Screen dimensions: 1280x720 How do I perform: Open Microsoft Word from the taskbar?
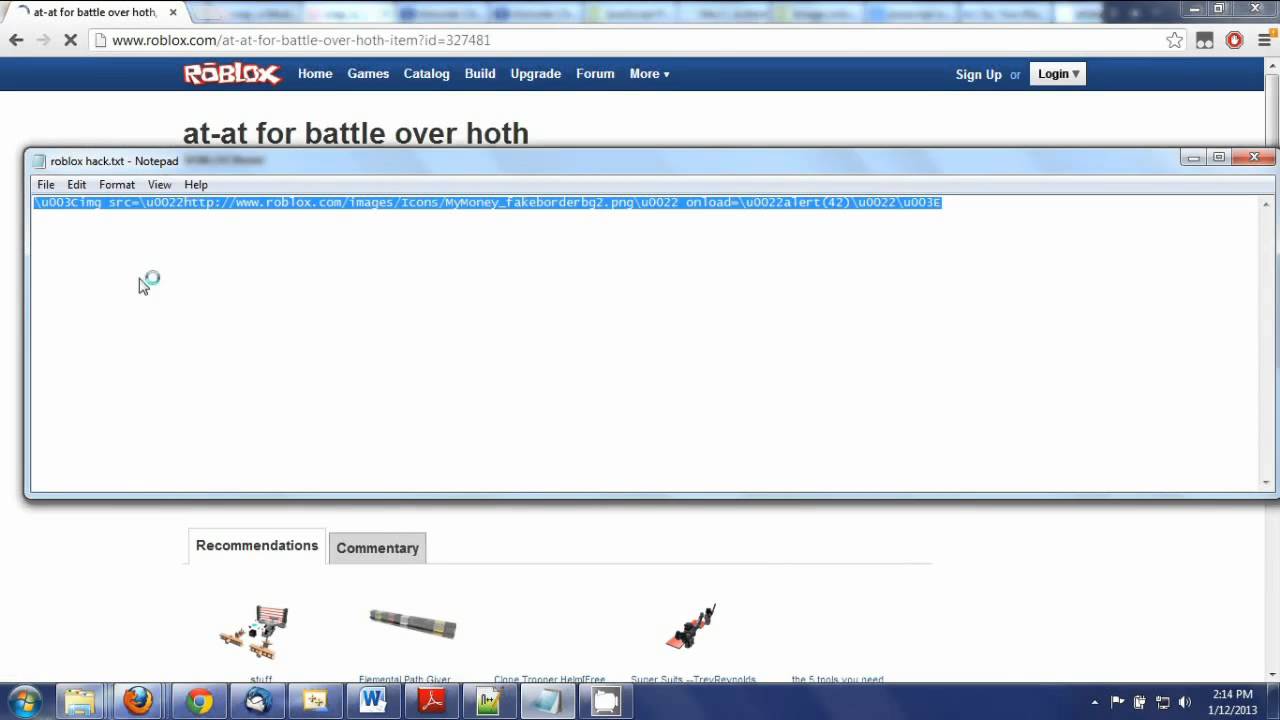tap(373, 701)
